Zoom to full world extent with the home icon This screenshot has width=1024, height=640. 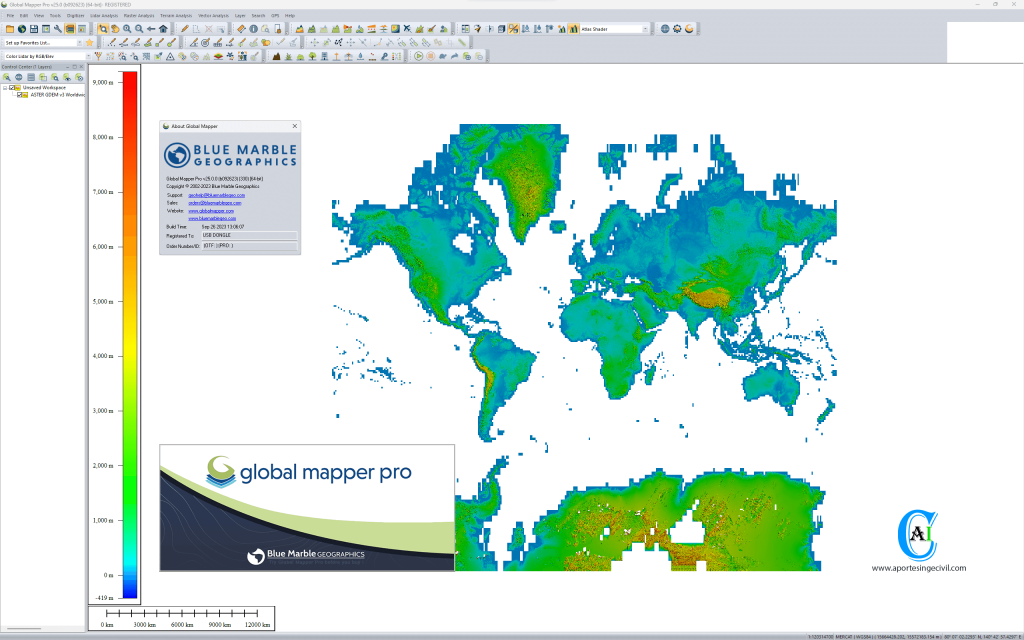163,29
